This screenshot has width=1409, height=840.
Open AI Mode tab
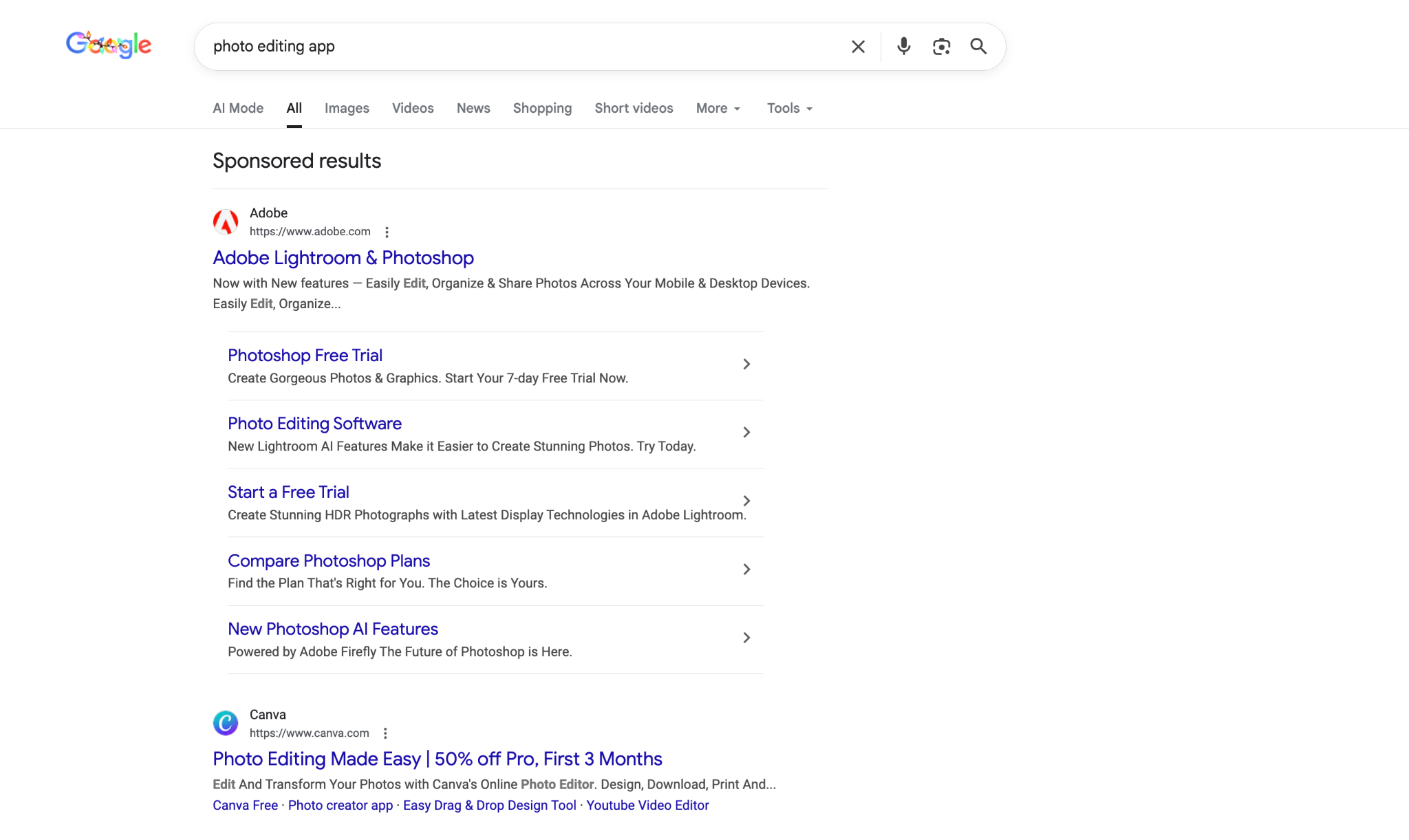238,108
